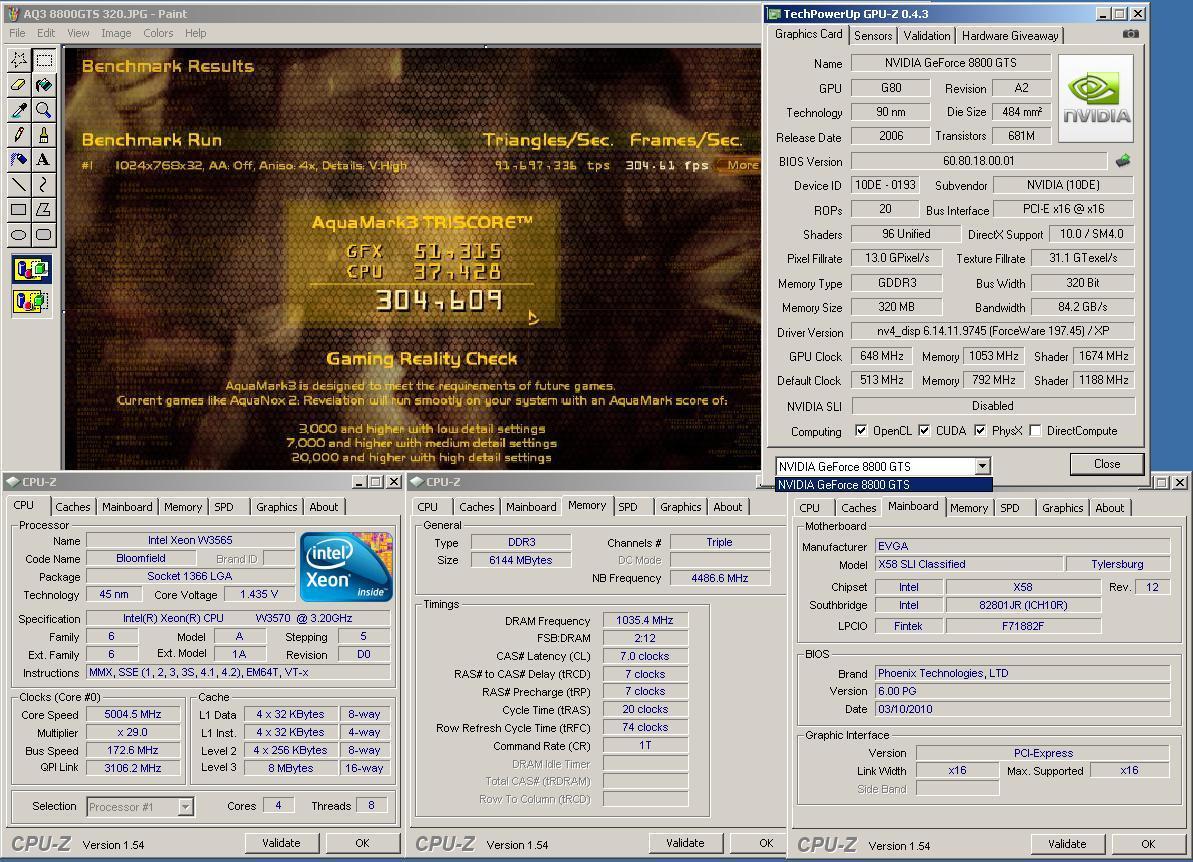The width and height of the screenshot is (1193, 862).
Task: Choose the Fill With Color bucket tool
Action: click(x=44, y=85)
